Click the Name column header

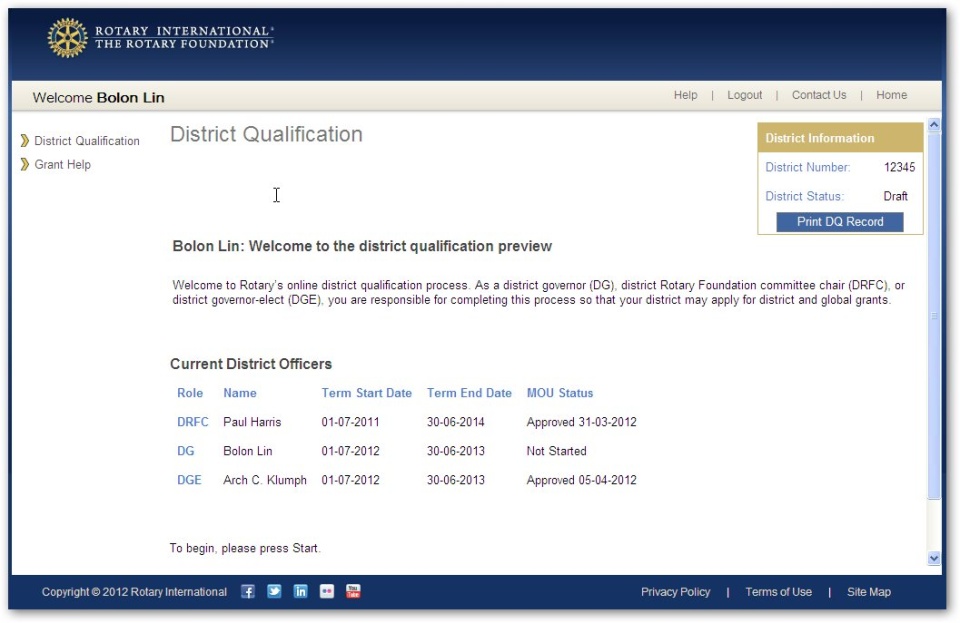239,393
